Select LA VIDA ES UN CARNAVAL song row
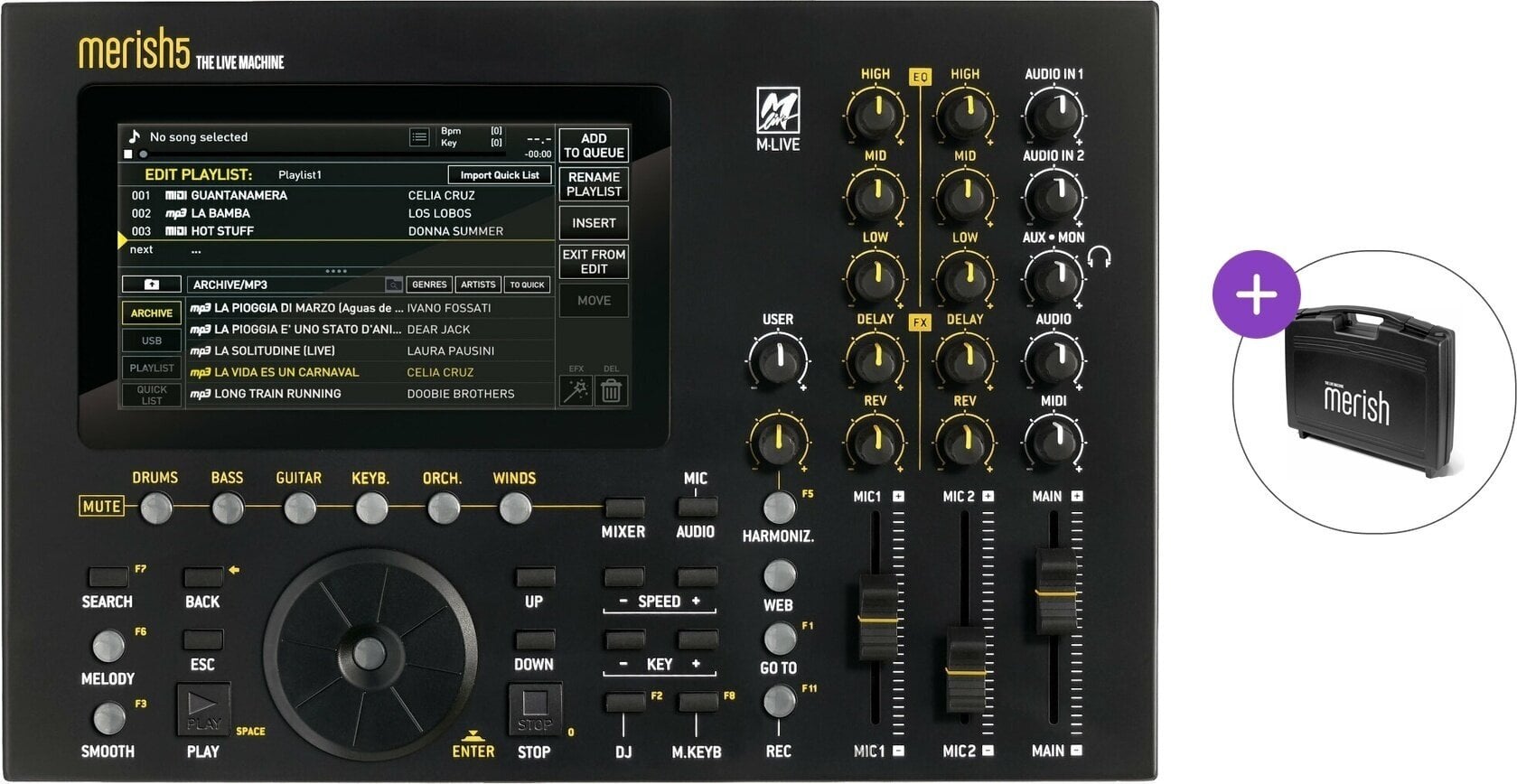 370,372
